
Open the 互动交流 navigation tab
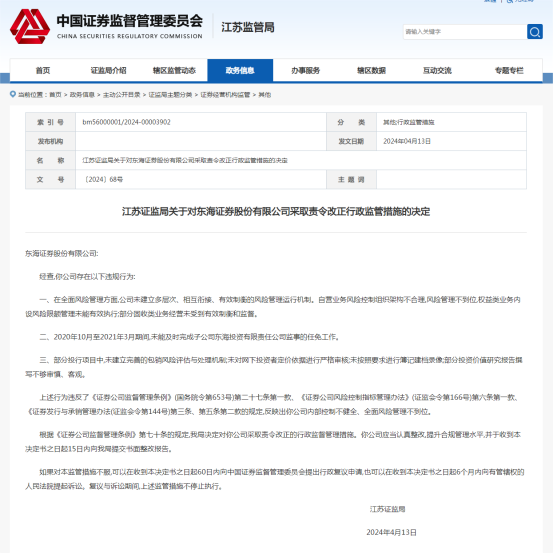pyautogui.click(x=437, y=71)
